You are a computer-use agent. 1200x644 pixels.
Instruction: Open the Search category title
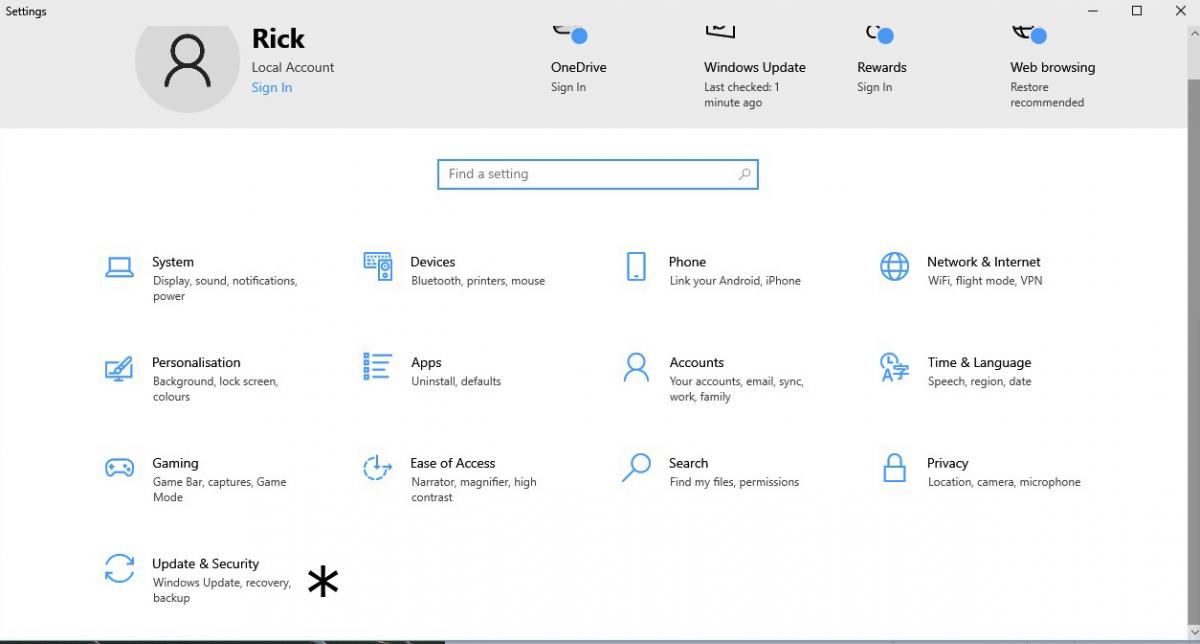point(689,464)
